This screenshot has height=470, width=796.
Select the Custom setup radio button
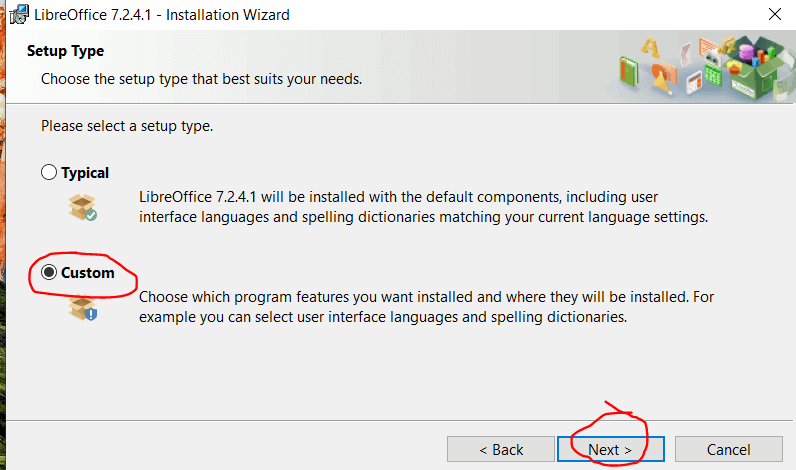click(49, 273)
